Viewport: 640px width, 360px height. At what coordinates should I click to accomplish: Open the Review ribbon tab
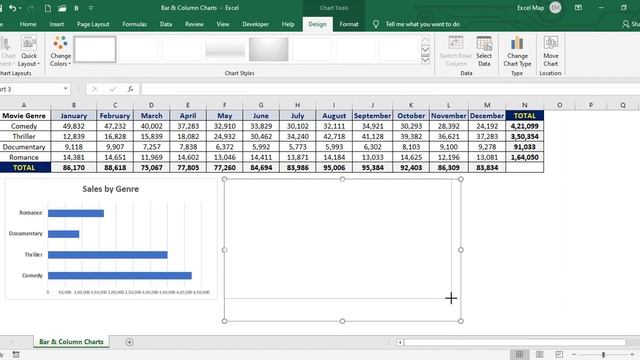194,24
